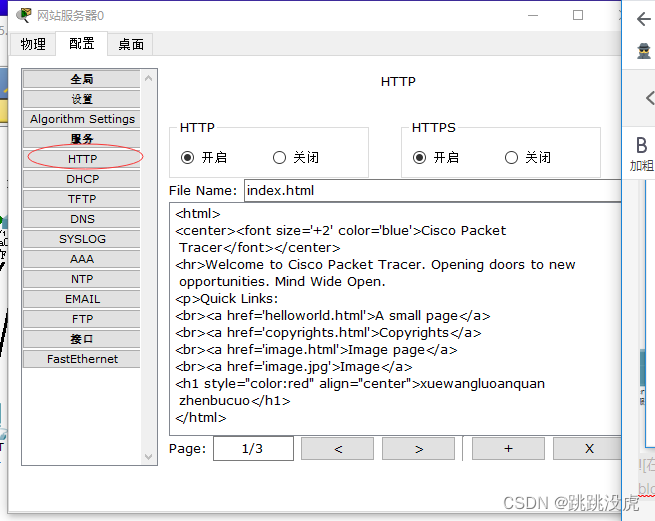The image size is (655, 521).
Task: Open the FastEthernet interface settings
Action: (x=82, y=359)
